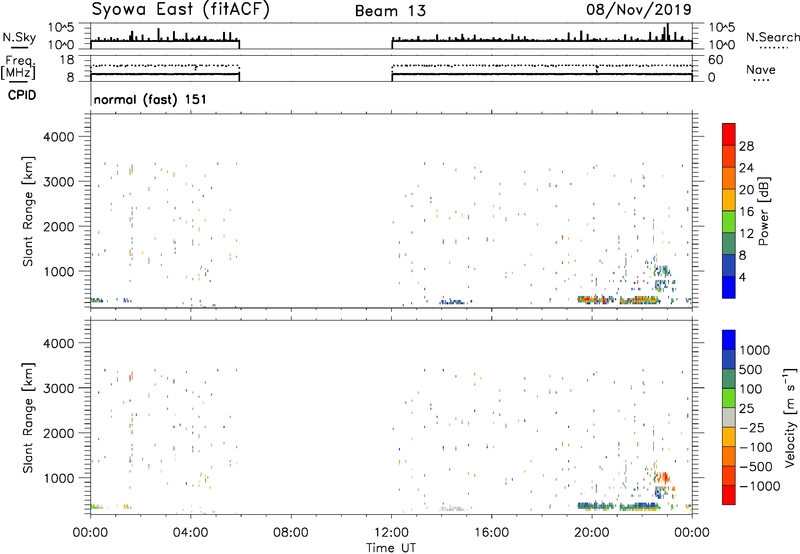Click the '20:00' time axis label
800x554 pixels.
click(592, 533)
